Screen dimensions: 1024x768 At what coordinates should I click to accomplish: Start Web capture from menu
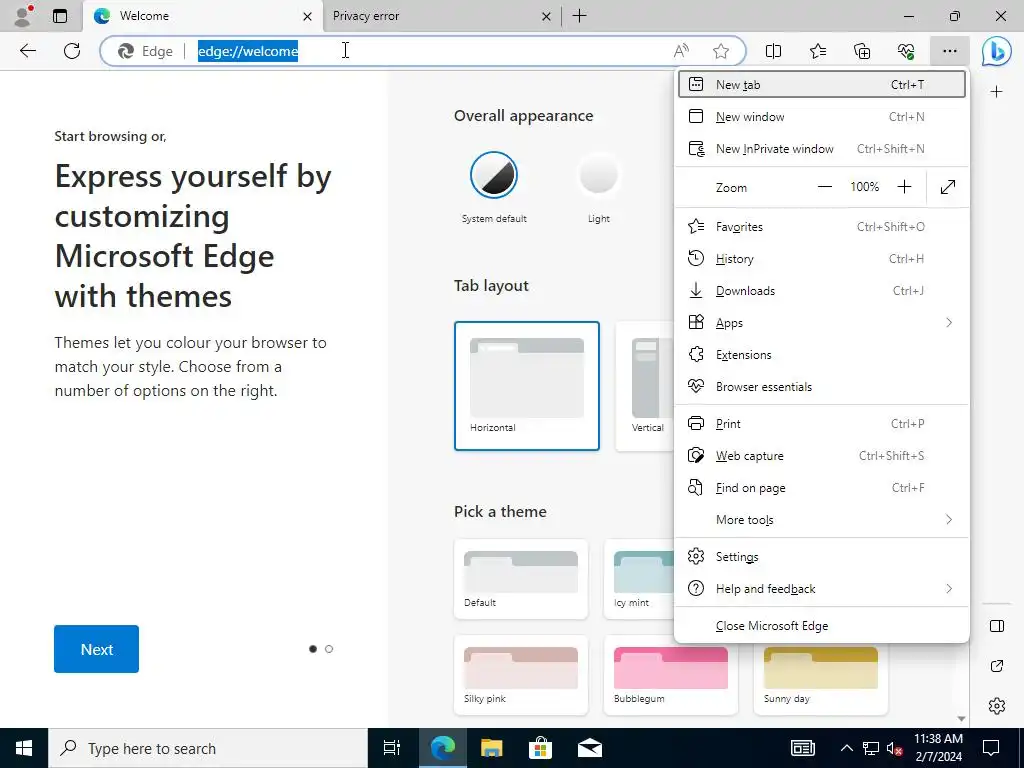(x=822, y=456)
